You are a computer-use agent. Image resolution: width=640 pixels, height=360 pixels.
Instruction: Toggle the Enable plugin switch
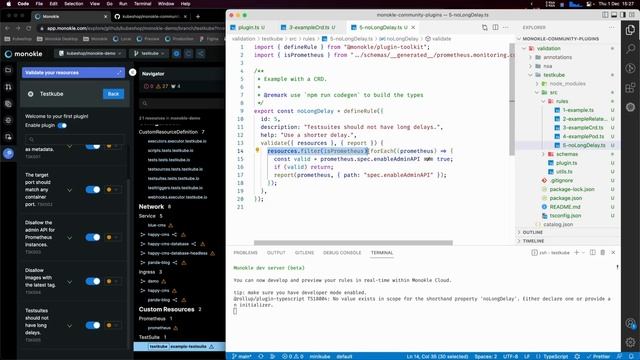pos(62,125)
